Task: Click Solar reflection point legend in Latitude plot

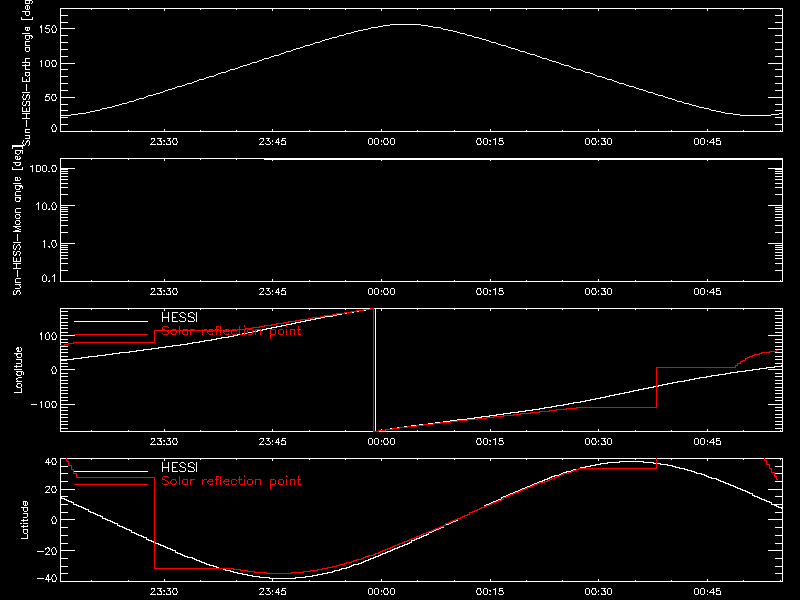Action: click(x=231, y=481)
